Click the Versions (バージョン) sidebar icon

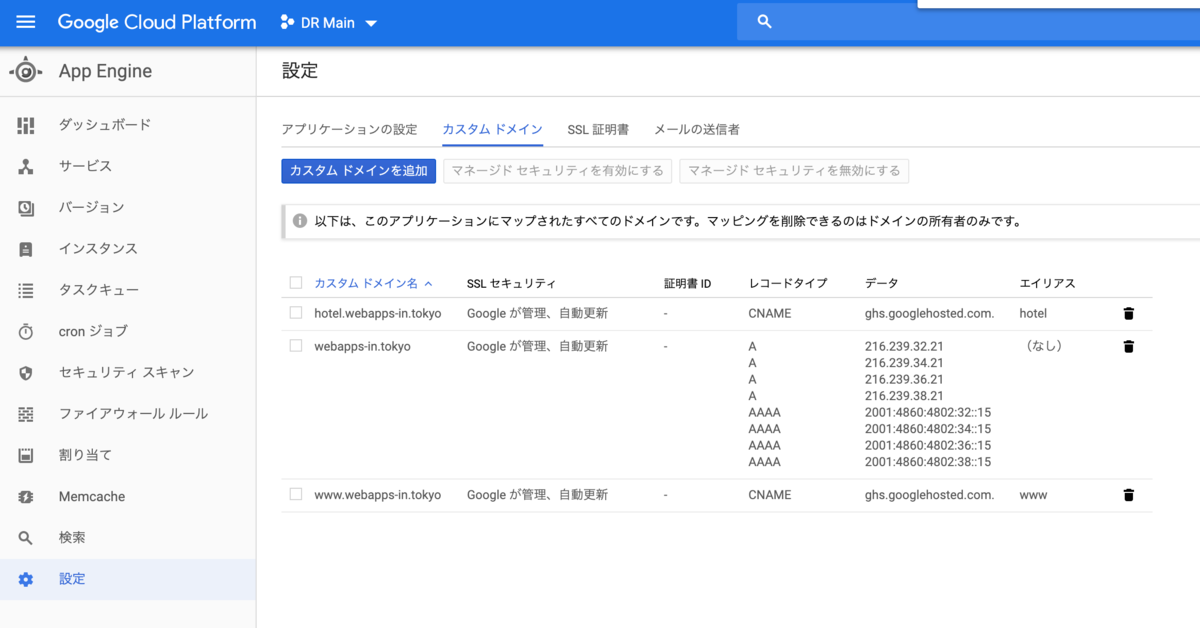click(26, 208)
